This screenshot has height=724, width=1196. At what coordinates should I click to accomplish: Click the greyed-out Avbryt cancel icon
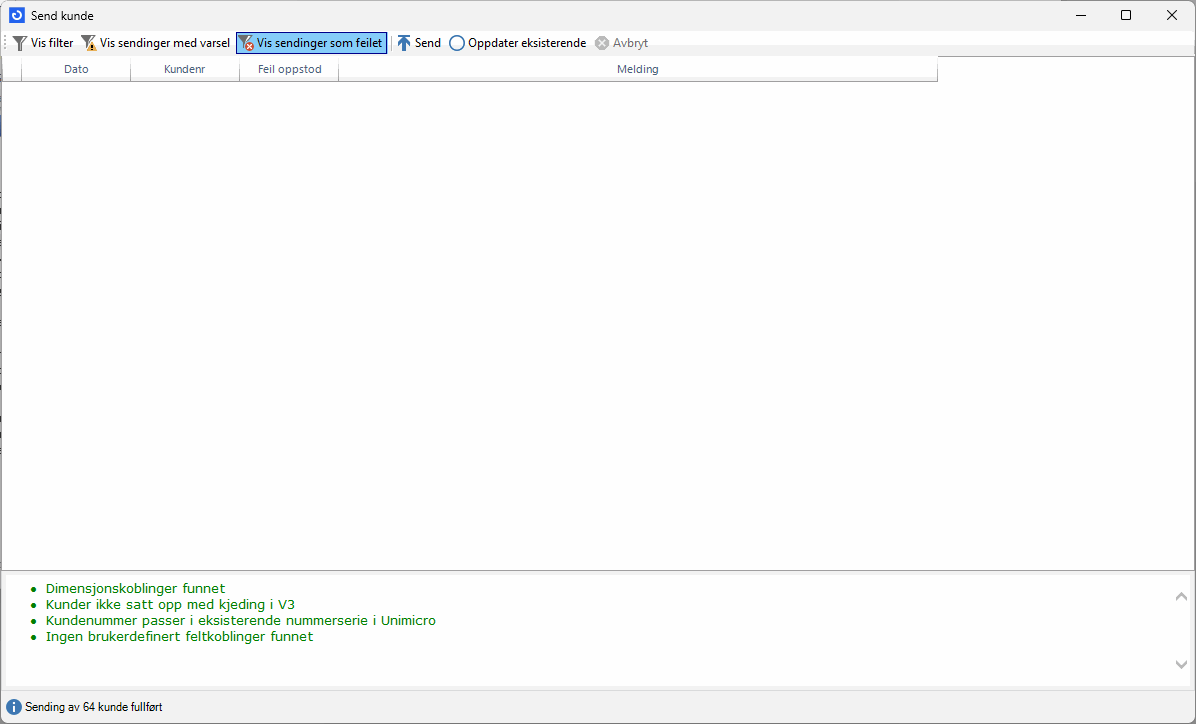pos(602,44)
